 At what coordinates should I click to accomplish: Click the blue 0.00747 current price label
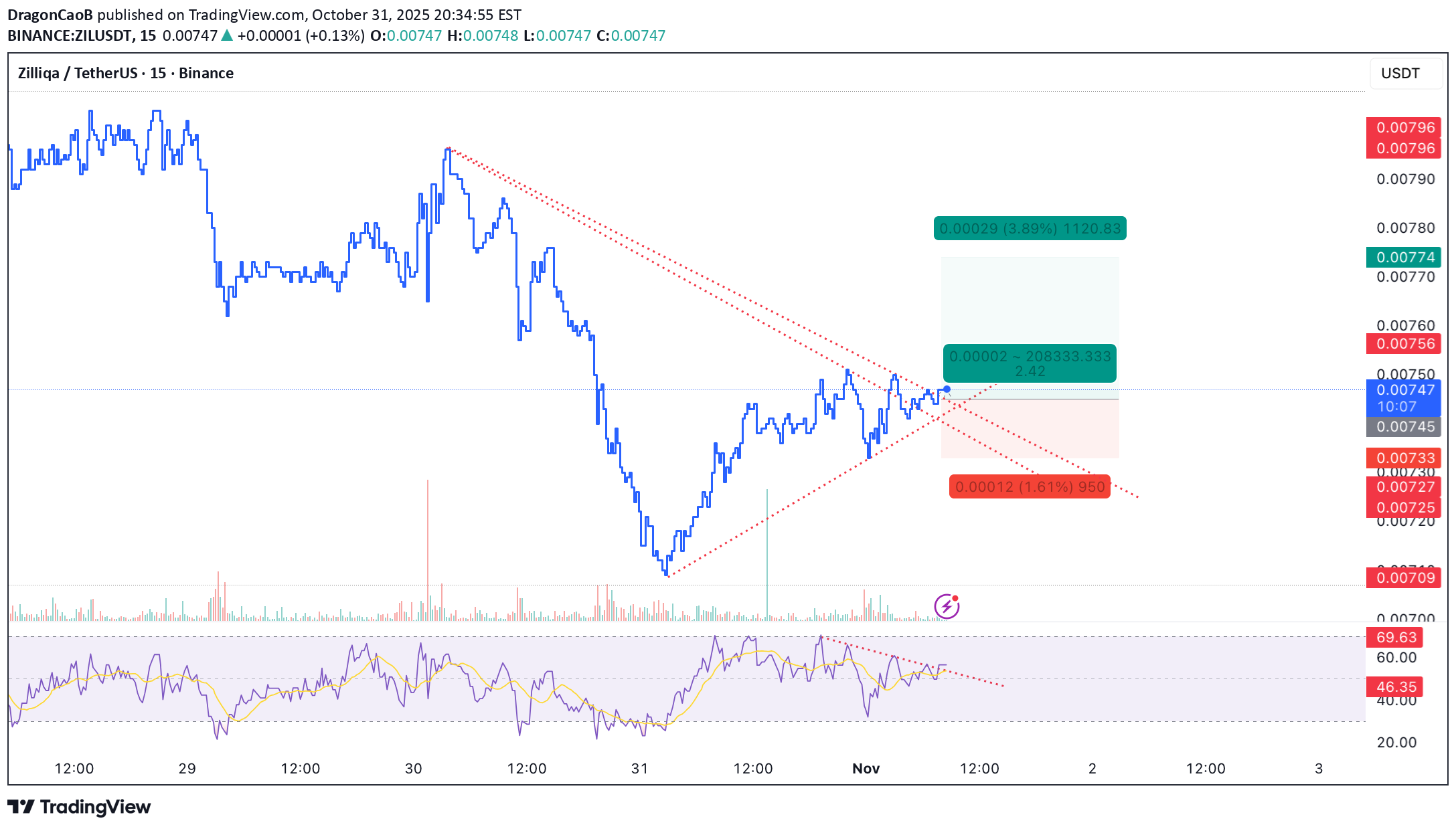click(1403, 390)
